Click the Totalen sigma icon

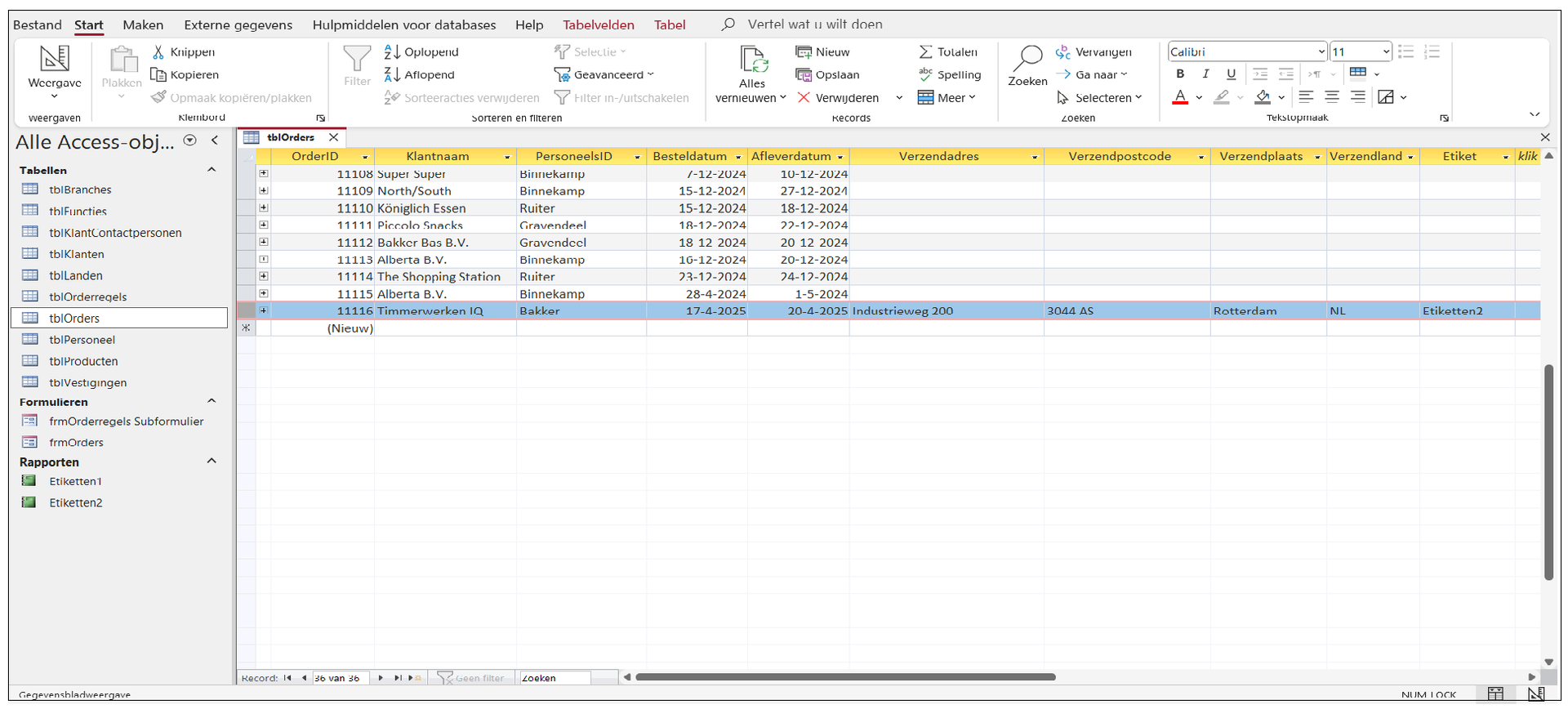925,51
